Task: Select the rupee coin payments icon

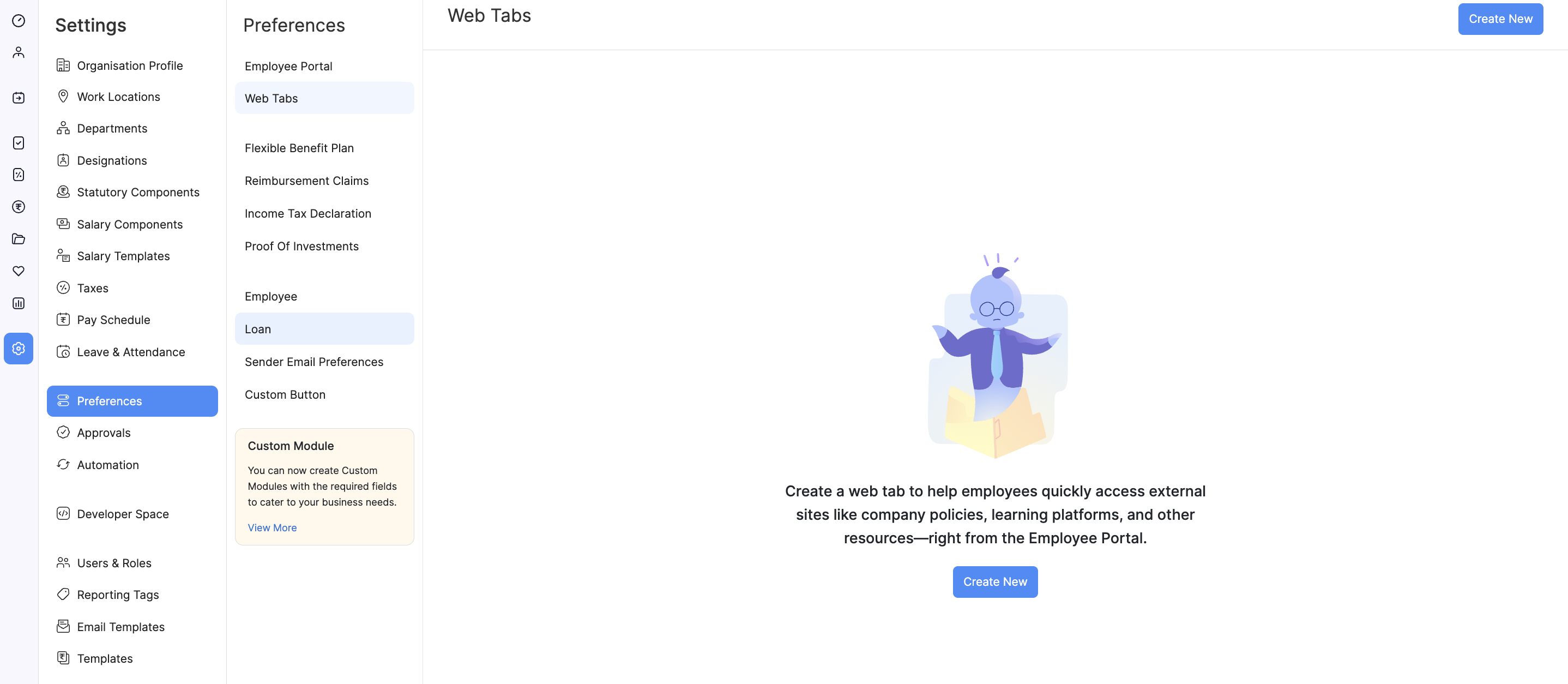Action: click(18, 207)
